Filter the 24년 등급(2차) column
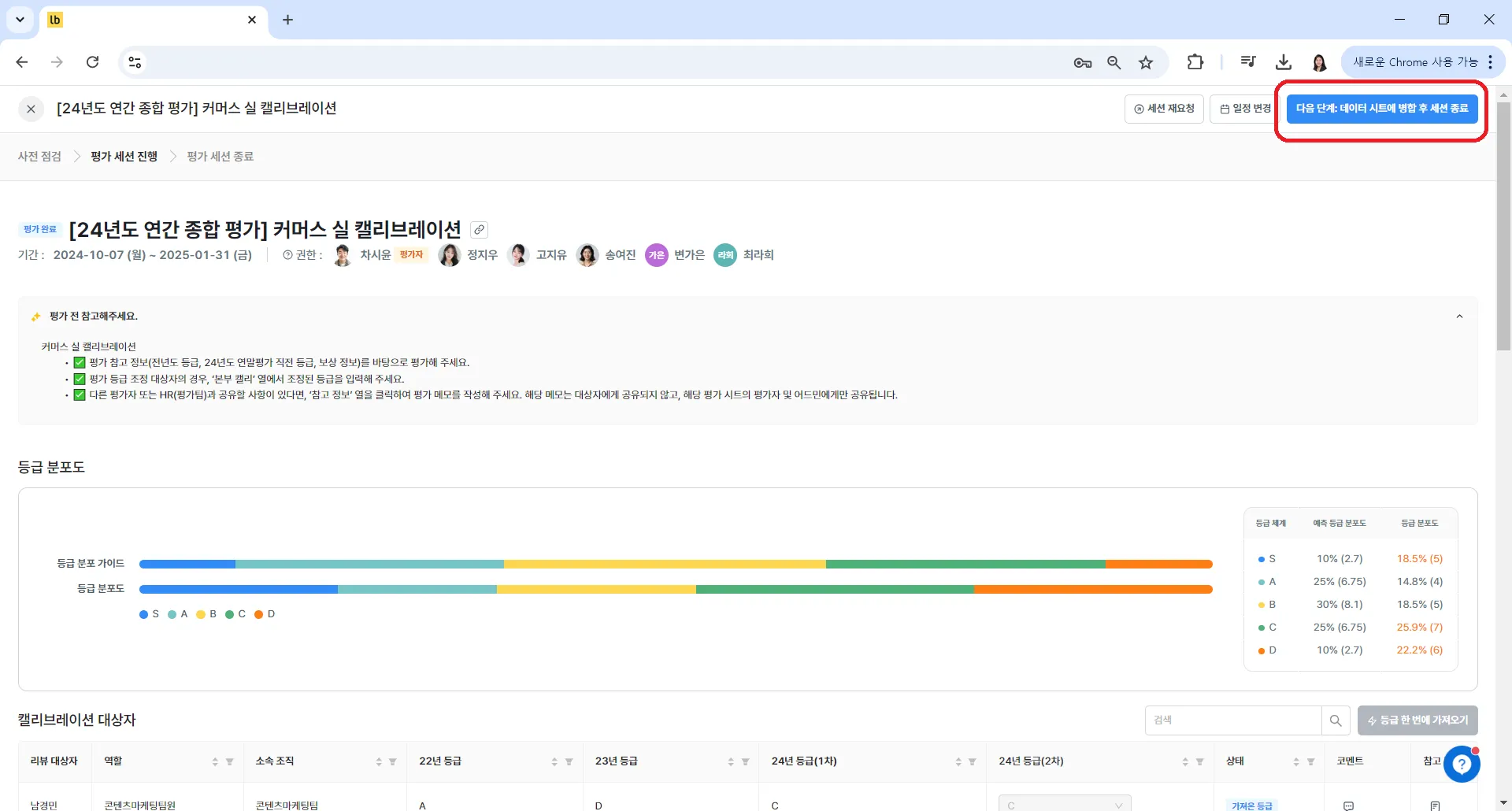The width and height of the screenshot is (1512, 811). (x=1200, y=761)
